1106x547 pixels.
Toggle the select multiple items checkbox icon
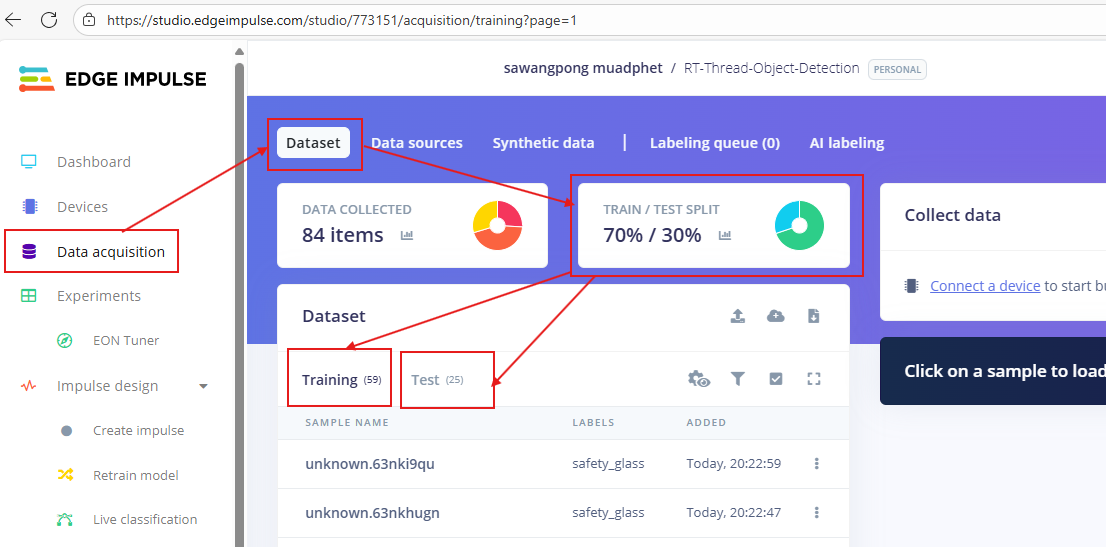click(x=776, y=379)
